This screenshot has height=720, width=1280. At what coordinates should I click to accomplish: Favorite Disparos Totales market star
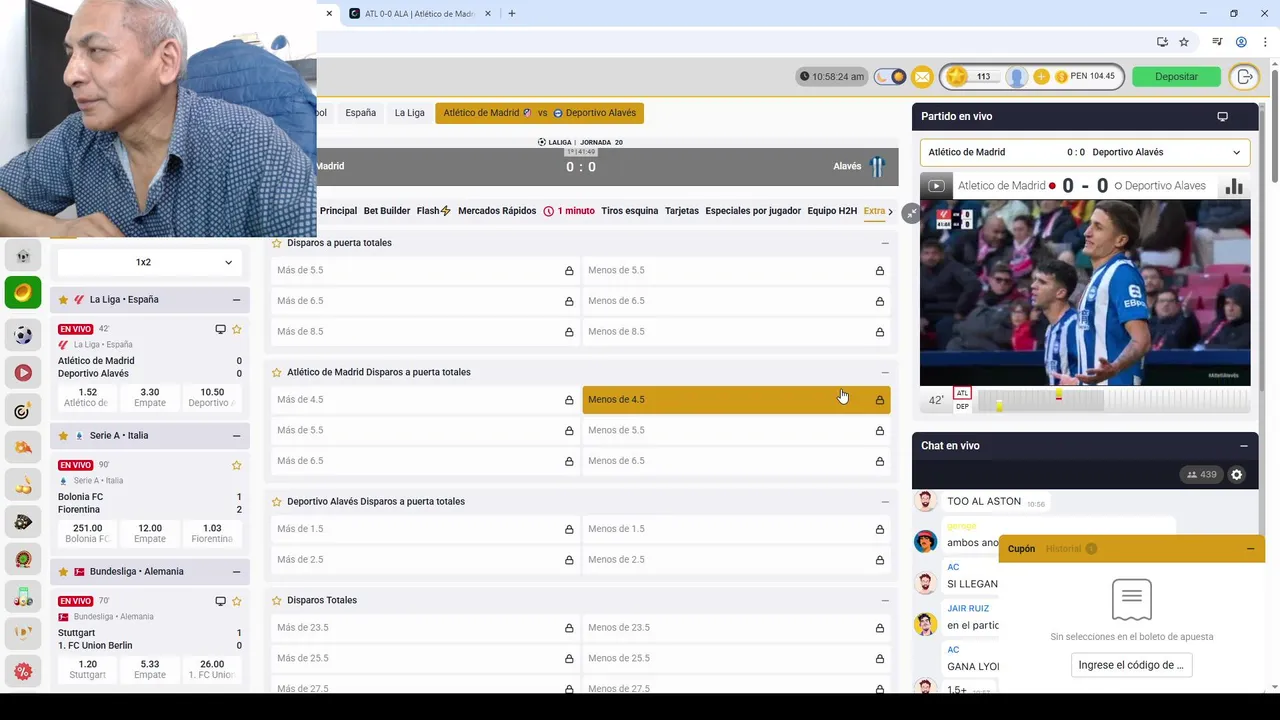pos(276,600)
